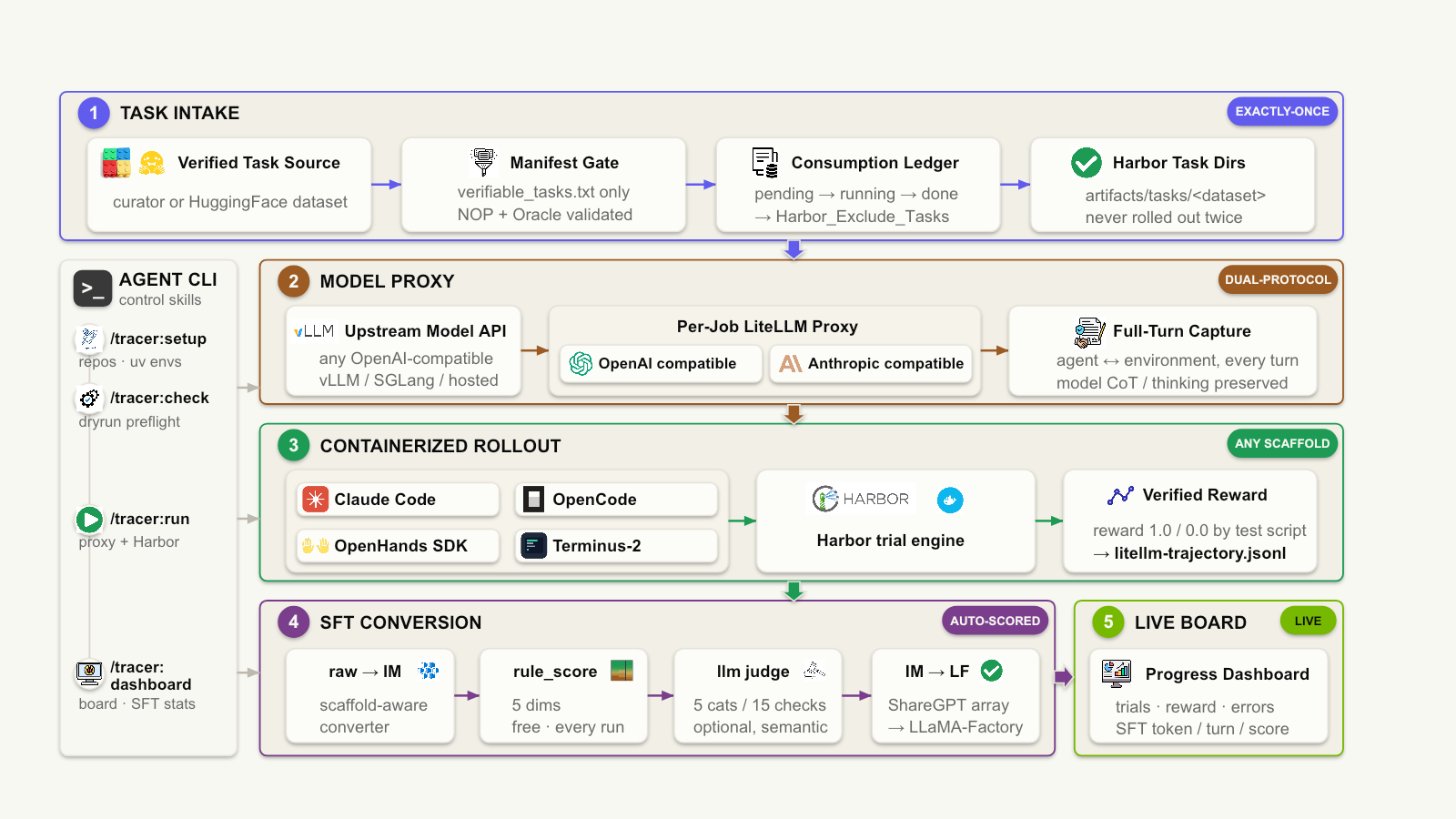1456x819 pixels.
Task: Select the Claude Code scaffold card
Action: (x=398, y=499)
